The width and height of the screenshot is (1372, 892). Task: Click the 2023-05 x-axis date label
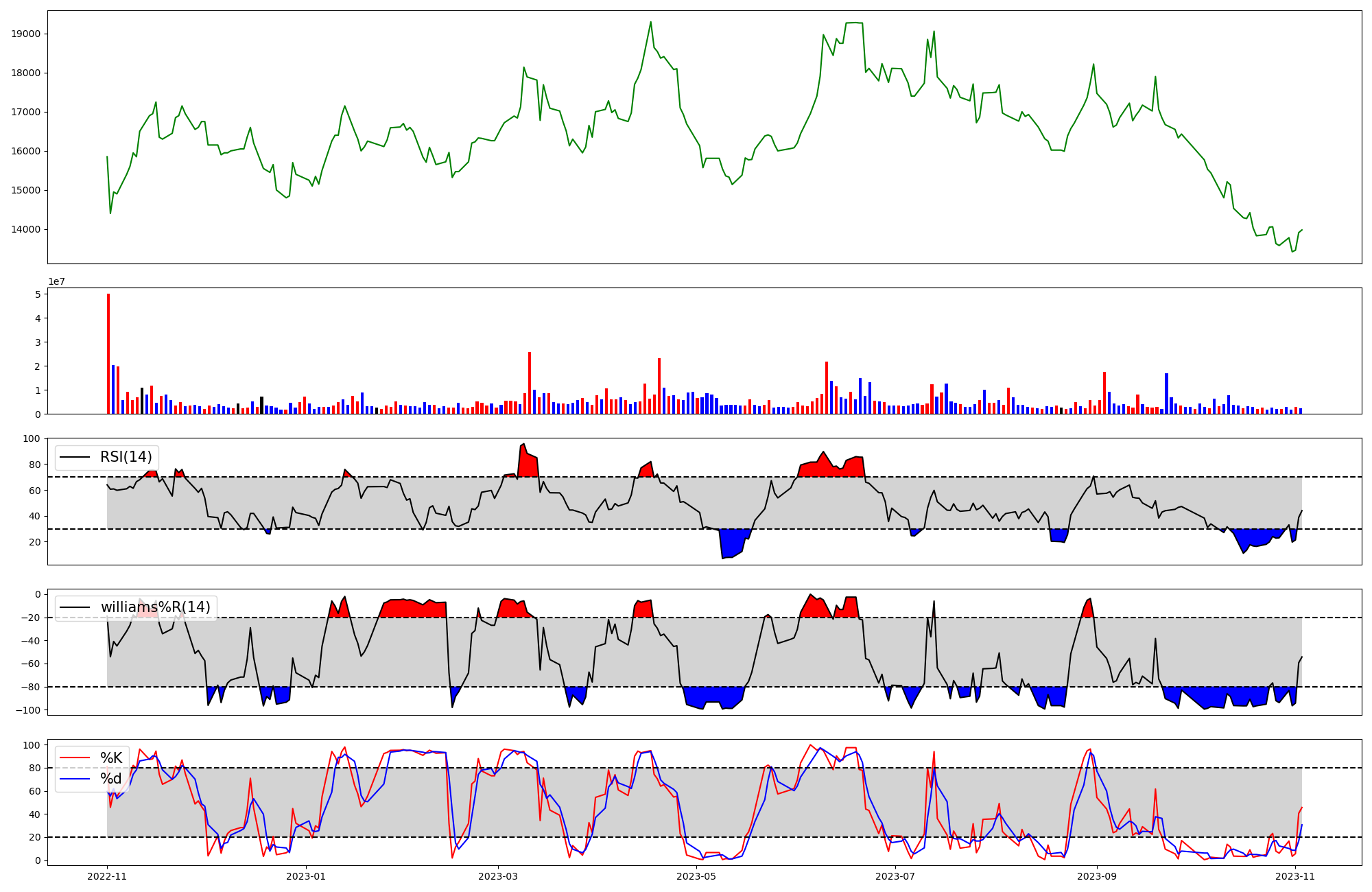[x=697, y=876]
